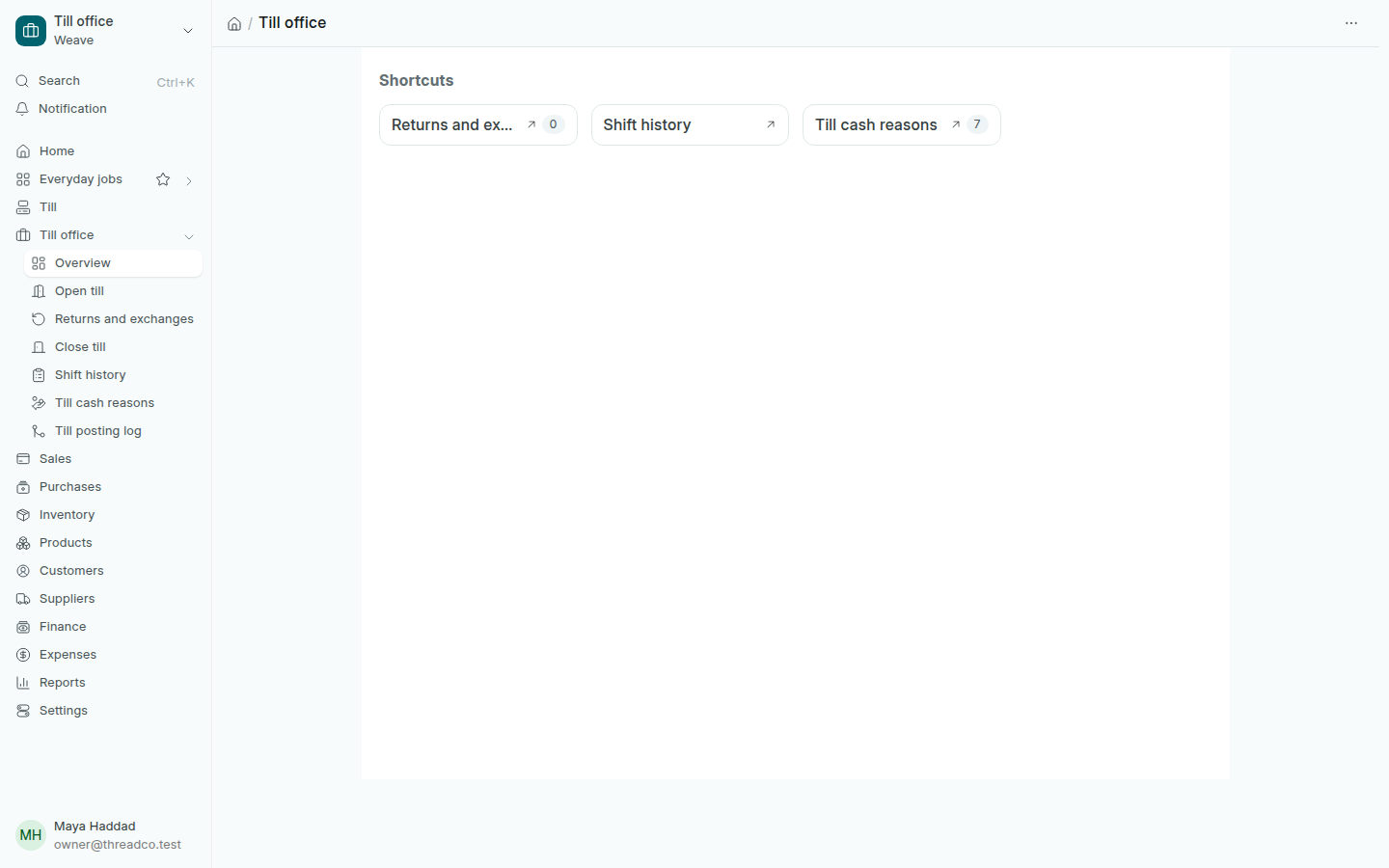Click the Expenses dollar icon

(23, 655)
